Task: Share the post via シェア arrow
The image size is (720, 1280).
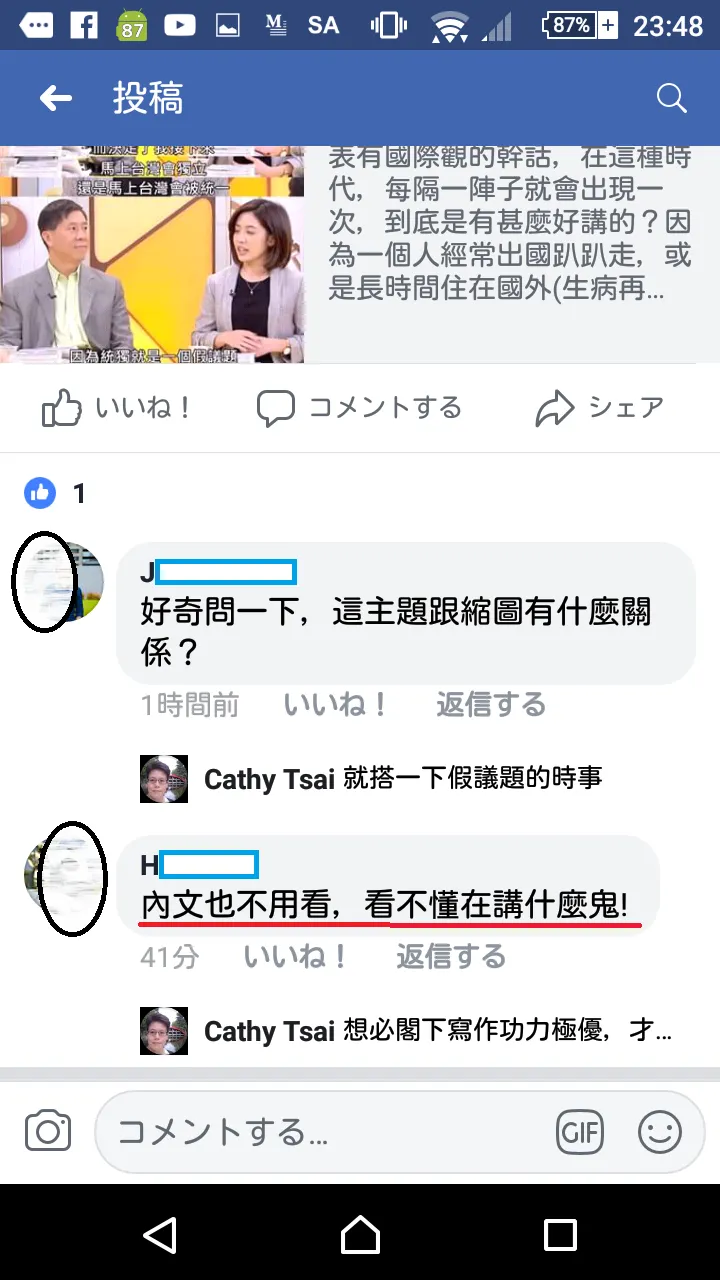Action: click(600, 408)
